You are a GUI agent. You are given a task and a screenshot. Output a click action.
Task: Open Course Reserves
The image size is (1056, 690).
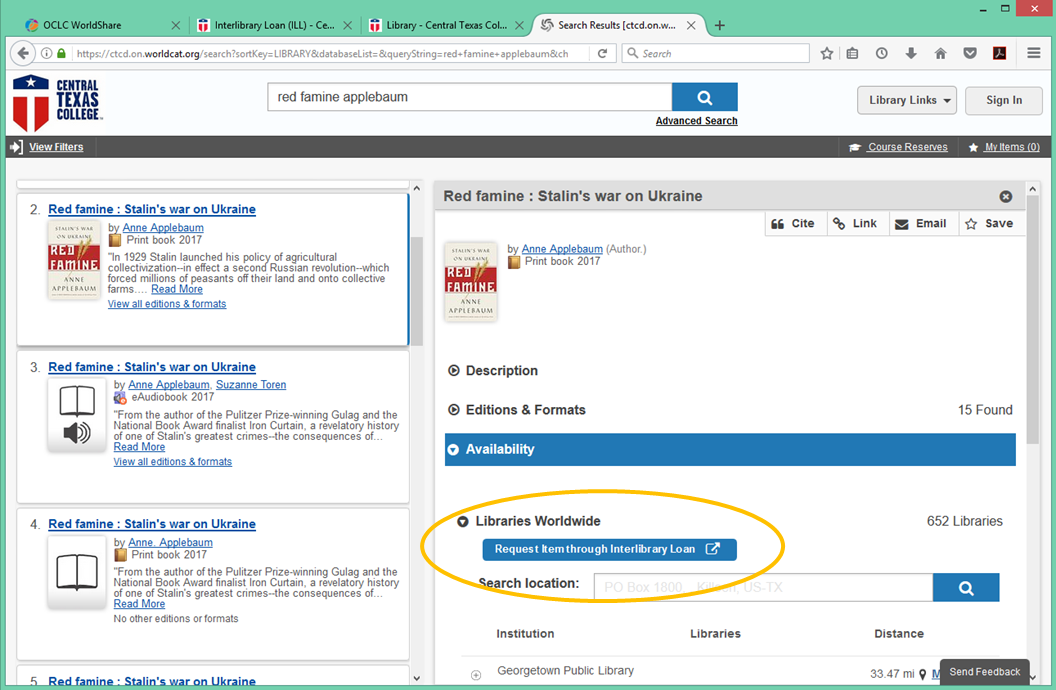898,147
